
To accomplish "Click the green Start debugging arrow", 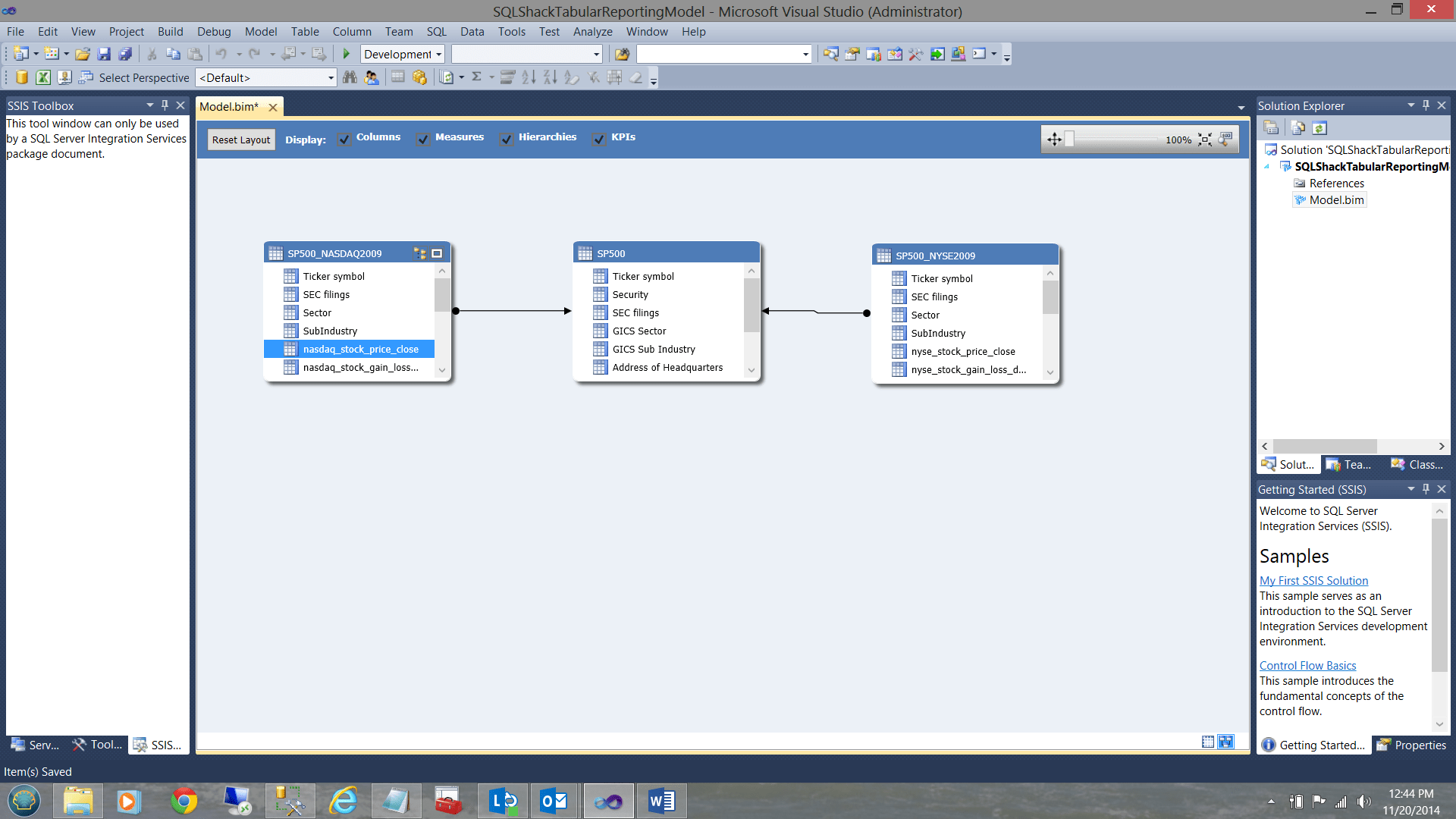I will (347, 54).
